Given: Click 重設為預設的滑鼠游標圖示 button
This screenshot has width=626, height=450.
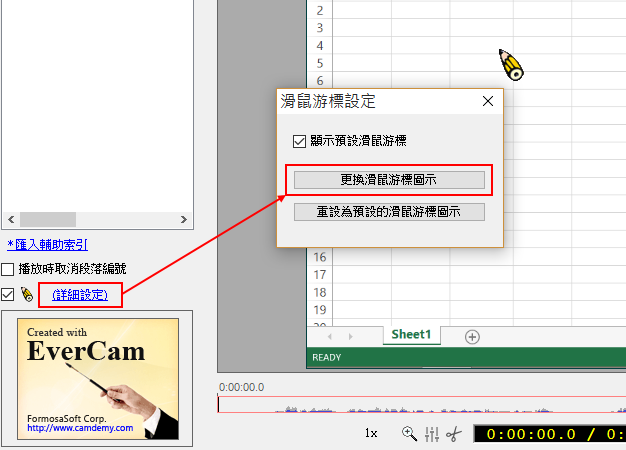Looking at the screenshot, I should (389, 212).
